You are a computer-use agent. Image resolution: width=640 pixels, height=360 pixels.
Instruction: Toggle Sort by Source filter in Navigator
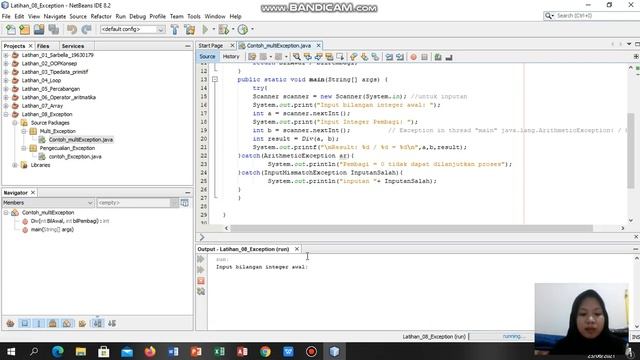click(112, 323)
